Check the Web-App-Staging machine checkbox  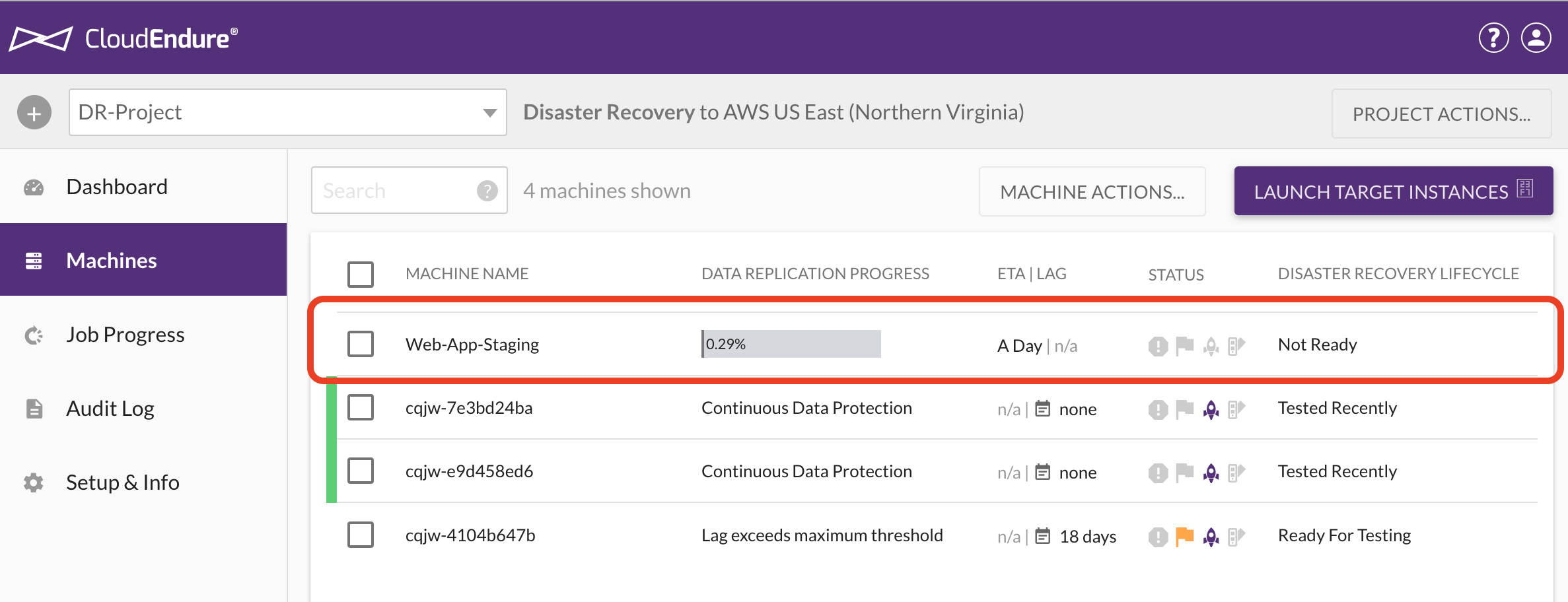click(x=361, y=344)
